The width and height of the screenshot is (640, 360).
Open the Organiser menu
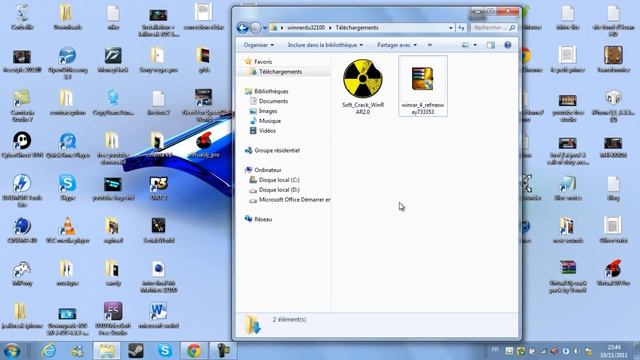(259, 45)
